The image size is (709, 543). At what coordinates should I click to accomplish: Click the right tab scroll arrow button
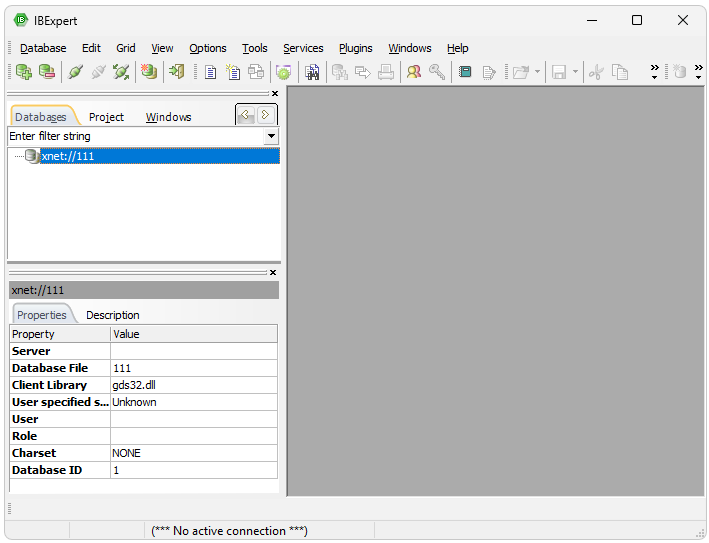tap(265, 115)
